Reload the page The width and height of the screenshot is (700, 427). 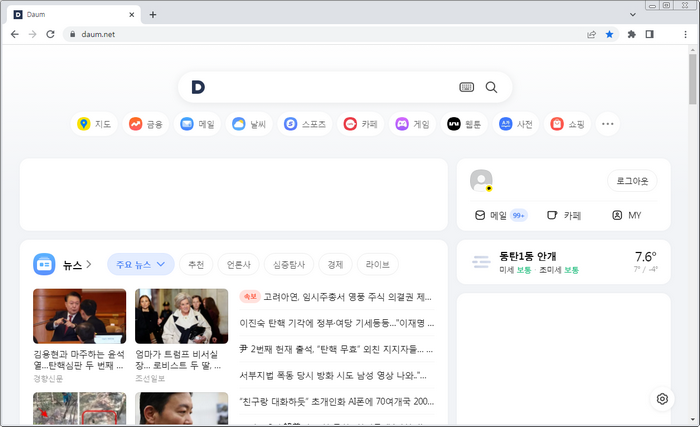click(50, 34)
